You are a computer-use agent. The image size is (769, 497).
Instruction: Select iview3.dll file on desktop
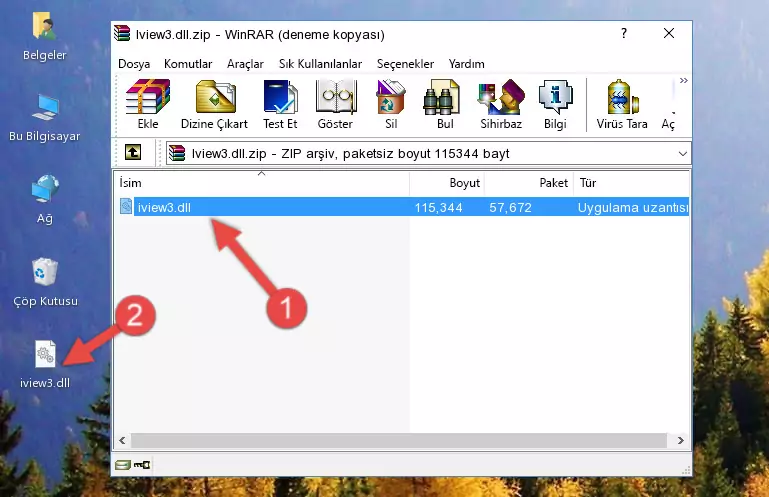pyautogui.click(x=45, y=364)
